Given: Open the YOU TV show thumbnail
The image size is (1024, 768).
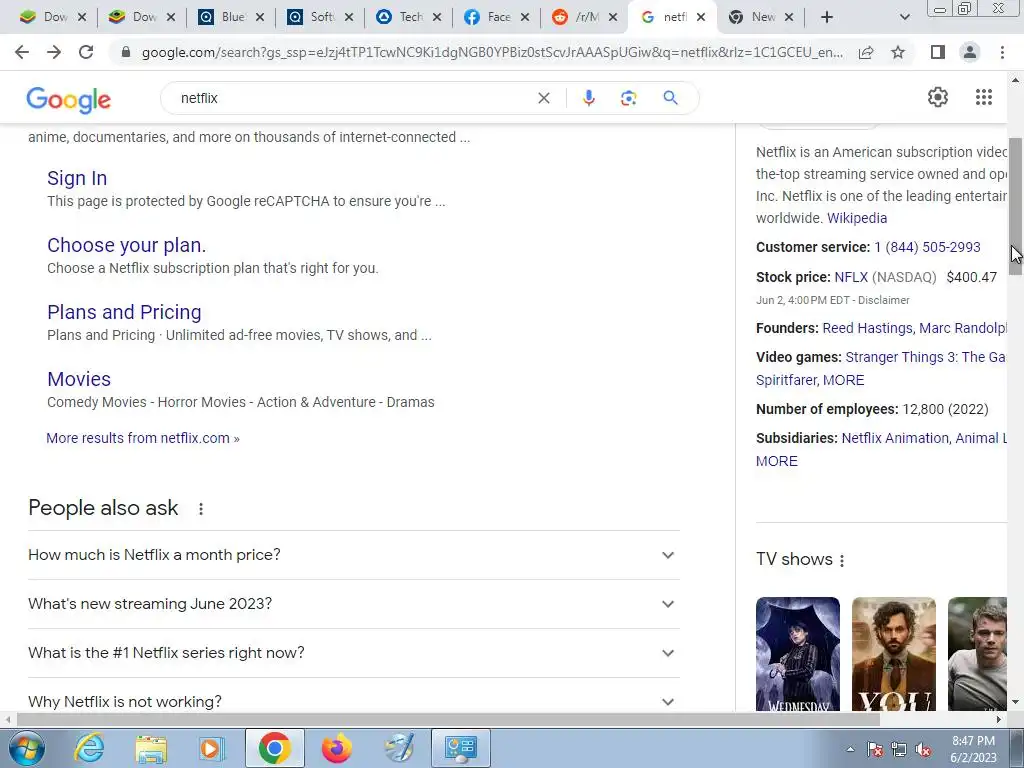Looking at the screenshot, I should 893,654.
